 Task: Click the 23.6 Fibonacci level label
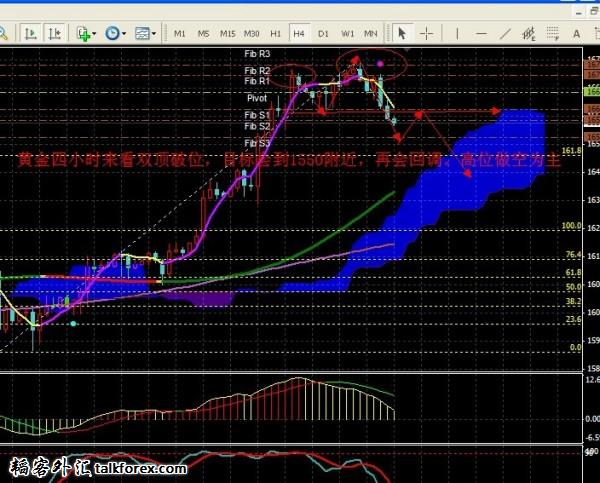coord(573,319)
